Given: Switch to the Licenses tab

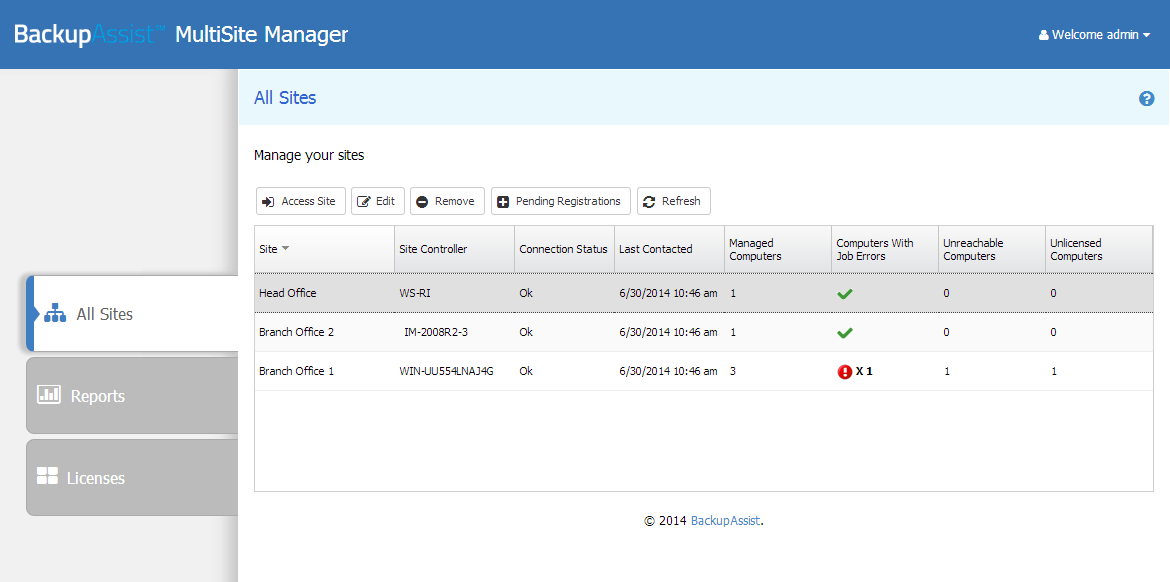Looking at the screenshot, I should [x=133, y=478].
